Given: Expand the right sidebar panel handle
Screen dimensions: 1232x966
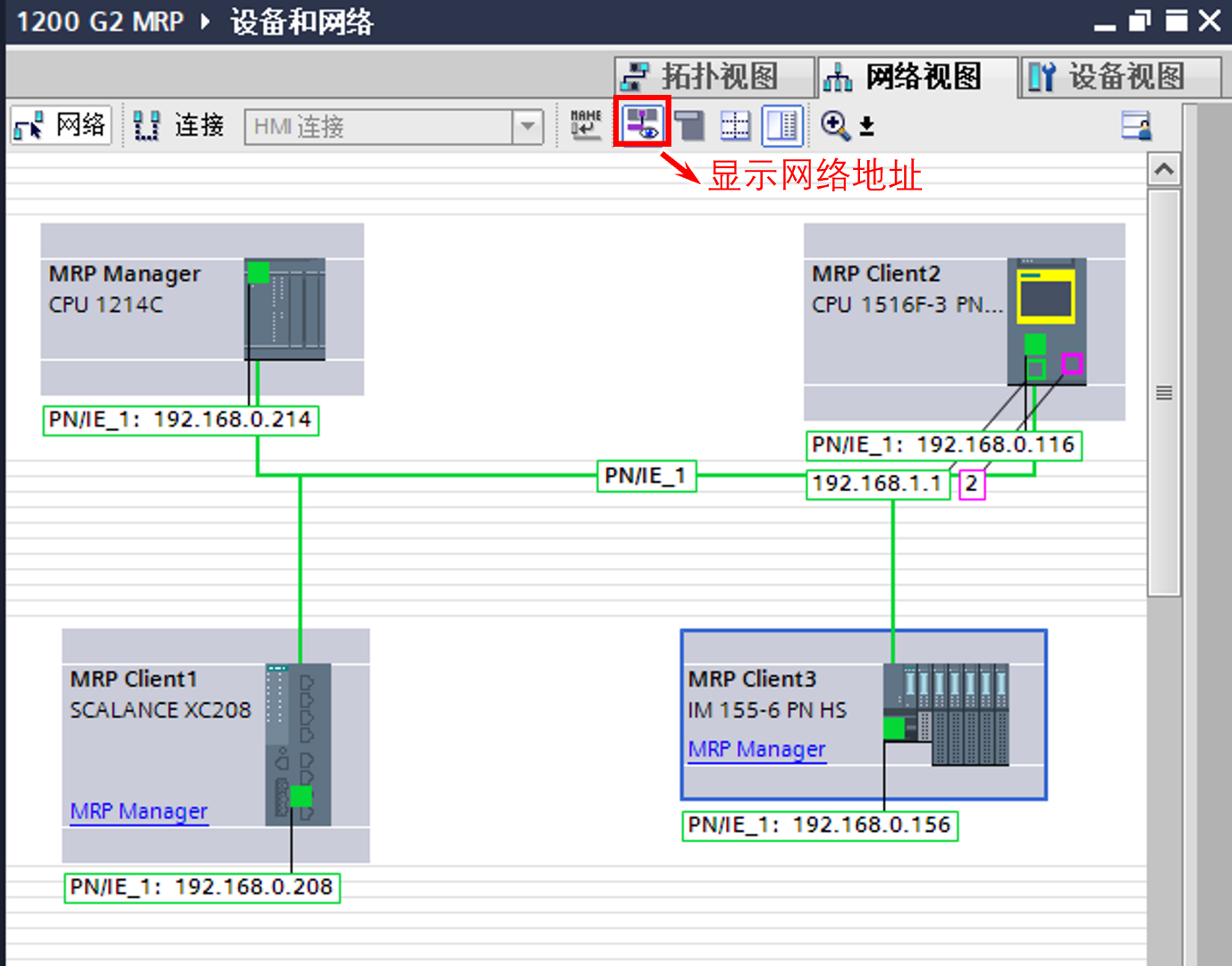Looking at the screenshot, I should [x=1165, y=391].
